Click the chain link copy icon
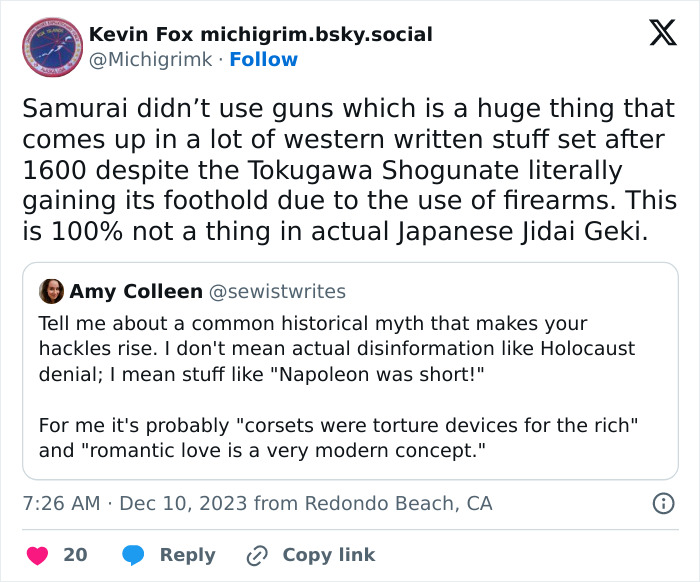The height and width of the screenshot is (582, 700). (257, 554)
